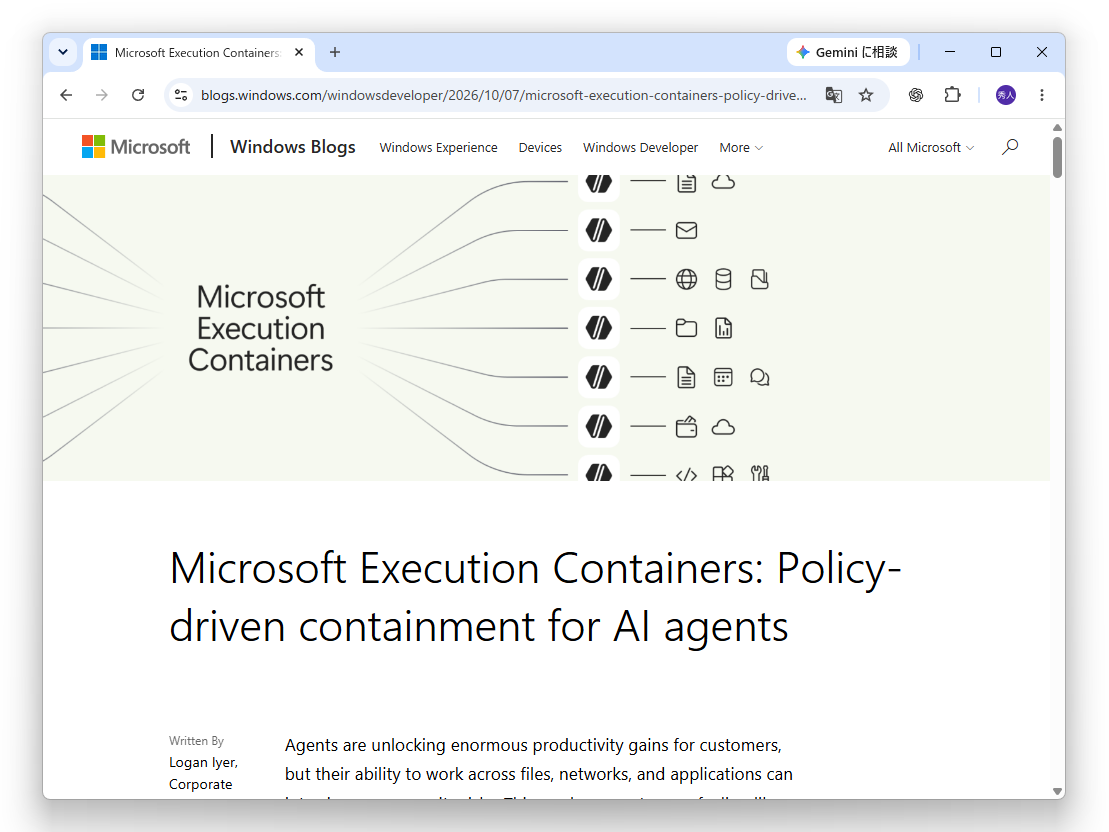The width and height of the screenshot is (1109, 832).
Task: Click the chart report document icon
Action: tap(723, 328)
